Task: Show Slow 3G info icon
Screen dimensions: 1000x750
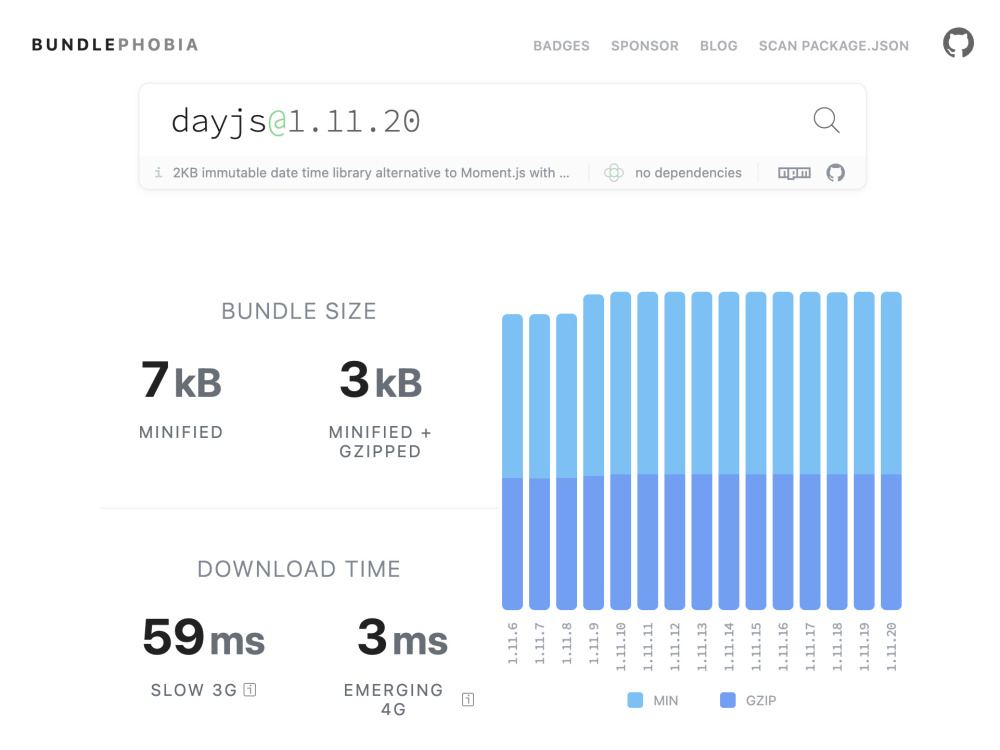Action: 250,690
